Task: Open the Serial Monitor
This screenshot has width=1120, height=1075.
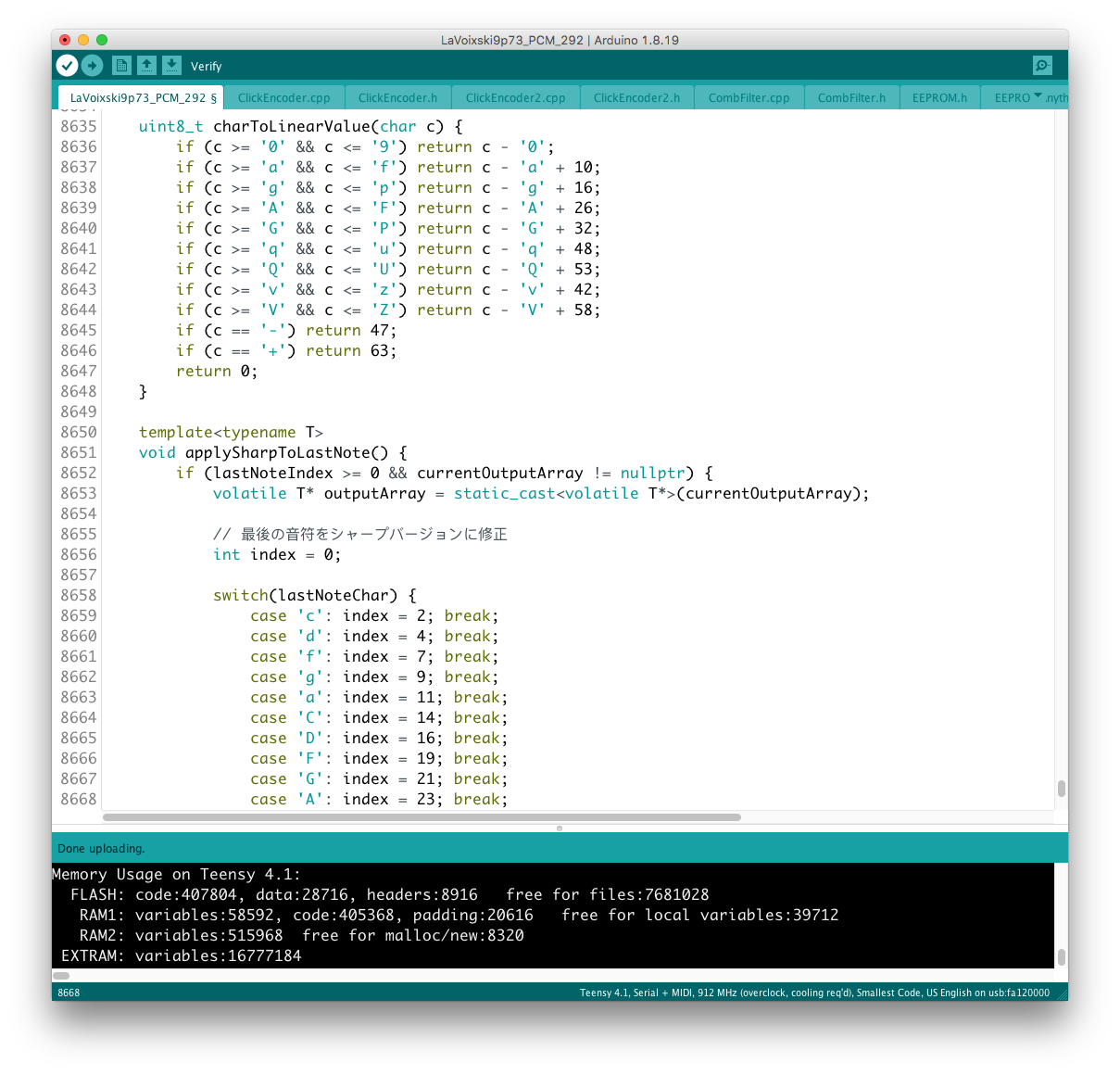Action: [1042, 65]
